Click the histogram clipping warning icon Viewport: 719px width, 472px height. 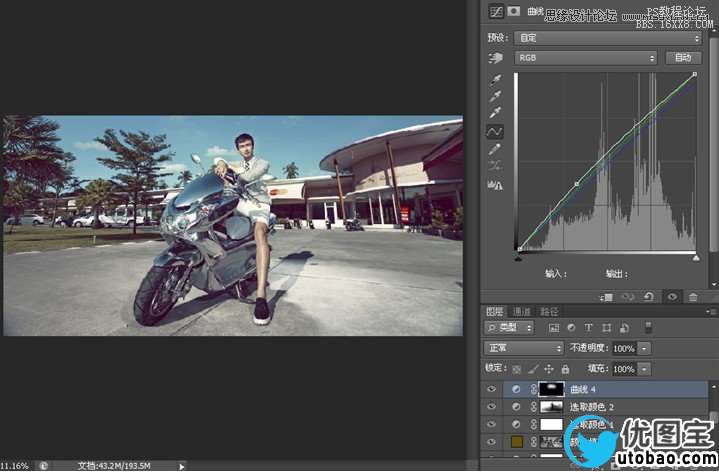click(x=495, y=185)
